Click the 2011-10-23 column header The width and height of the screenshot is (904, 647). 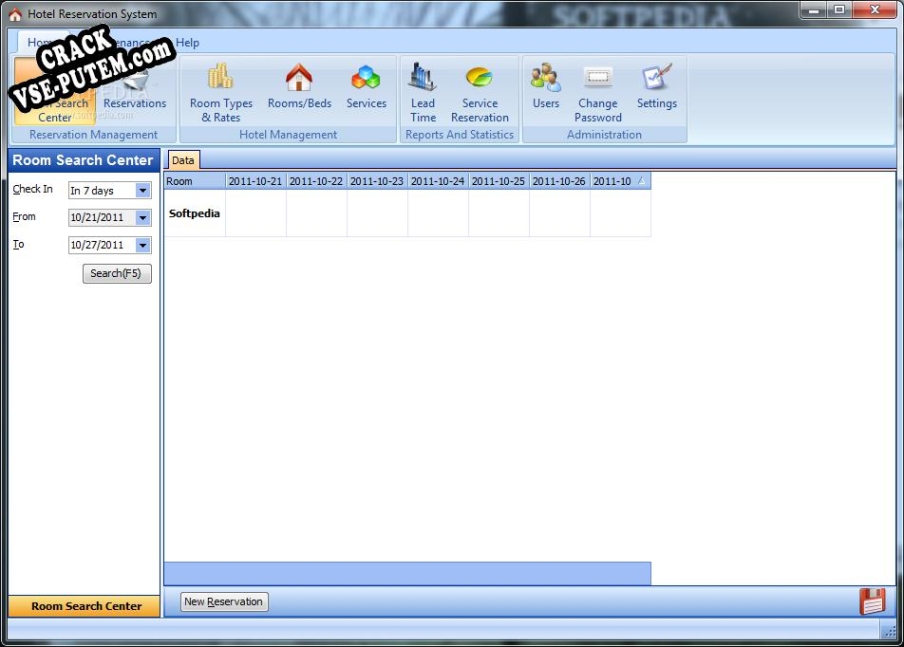pyautogui.click(x=377, y=181)
